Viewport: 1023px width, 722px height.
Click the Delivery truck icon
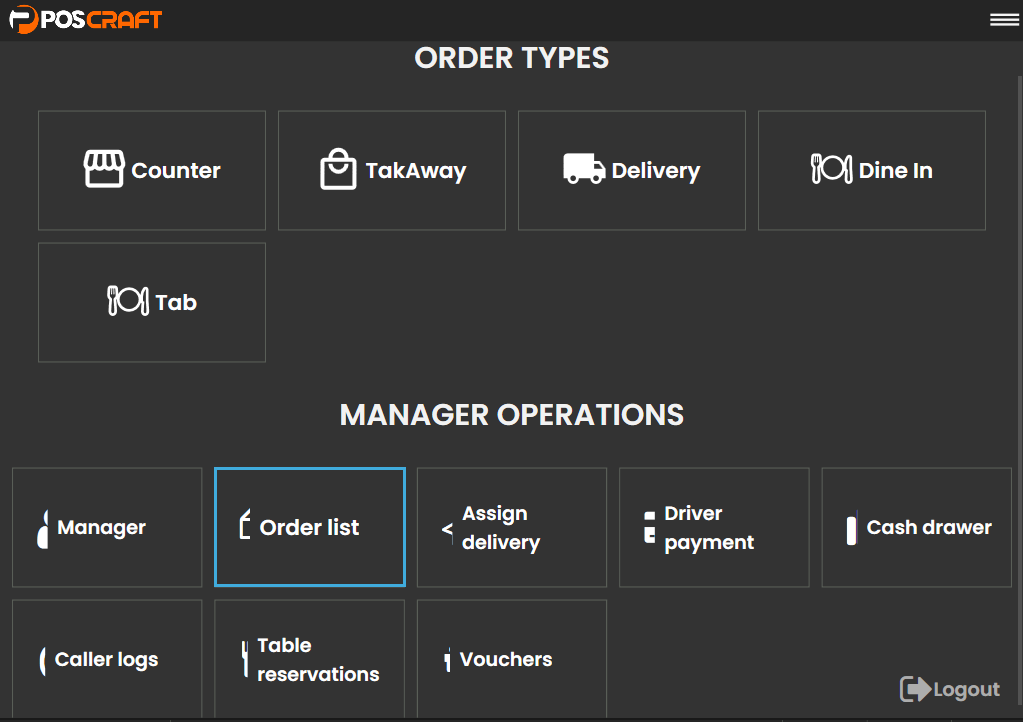click(584, 169)
